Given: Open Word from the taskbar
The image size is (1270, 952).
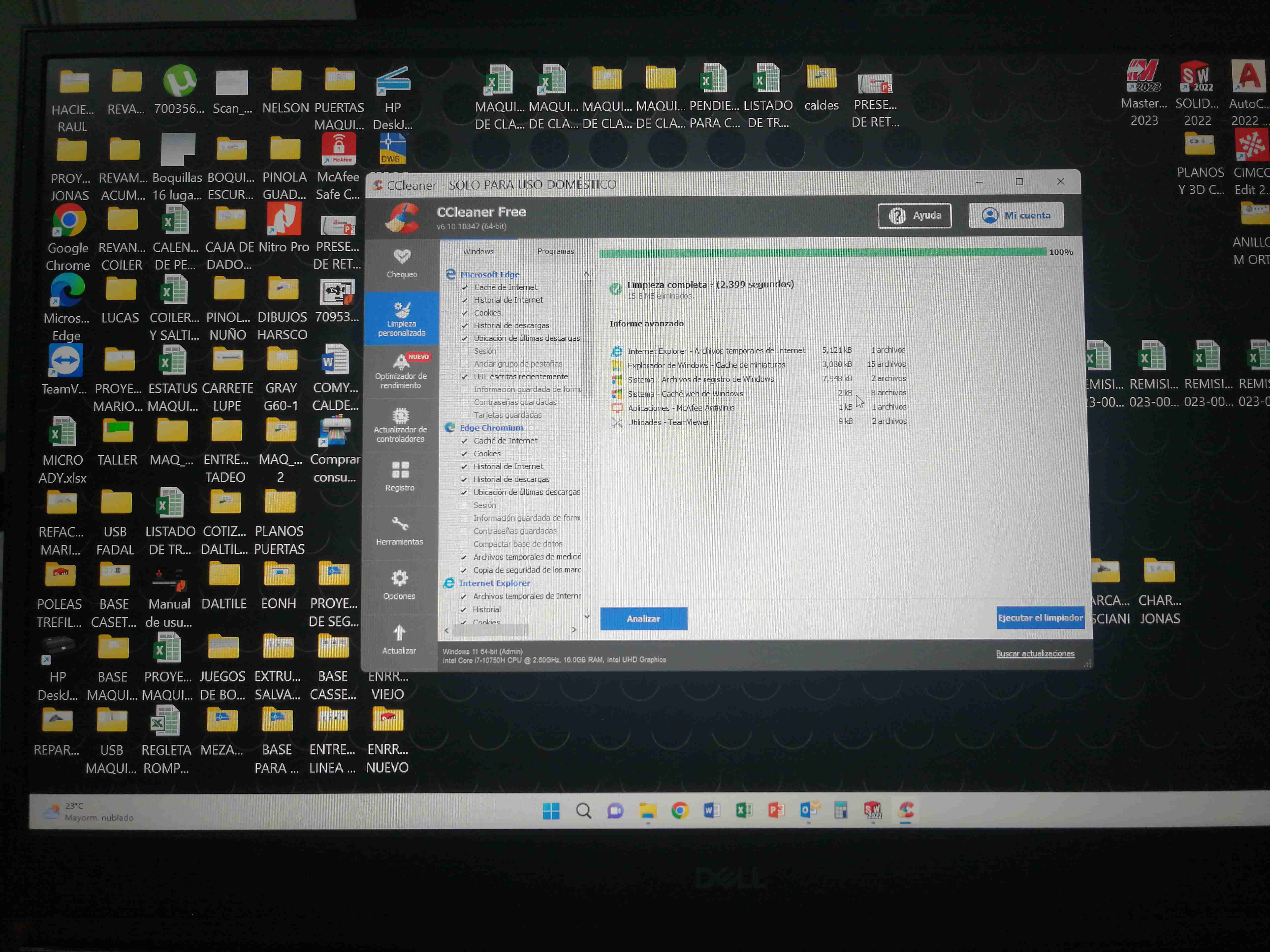Looking at the screenshot, I should pyautogui.click(x=712, y=810).
